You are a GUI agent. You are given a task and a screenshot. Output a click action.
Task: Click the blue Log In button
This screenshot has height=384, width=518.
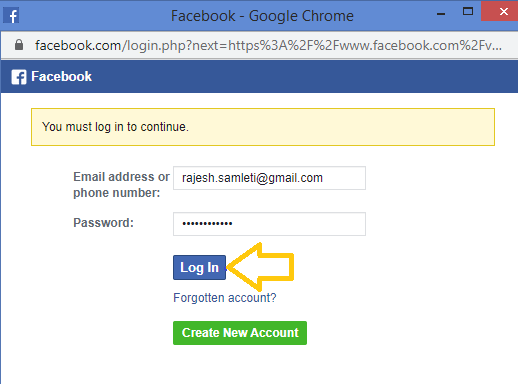click(x=199, y=267)
